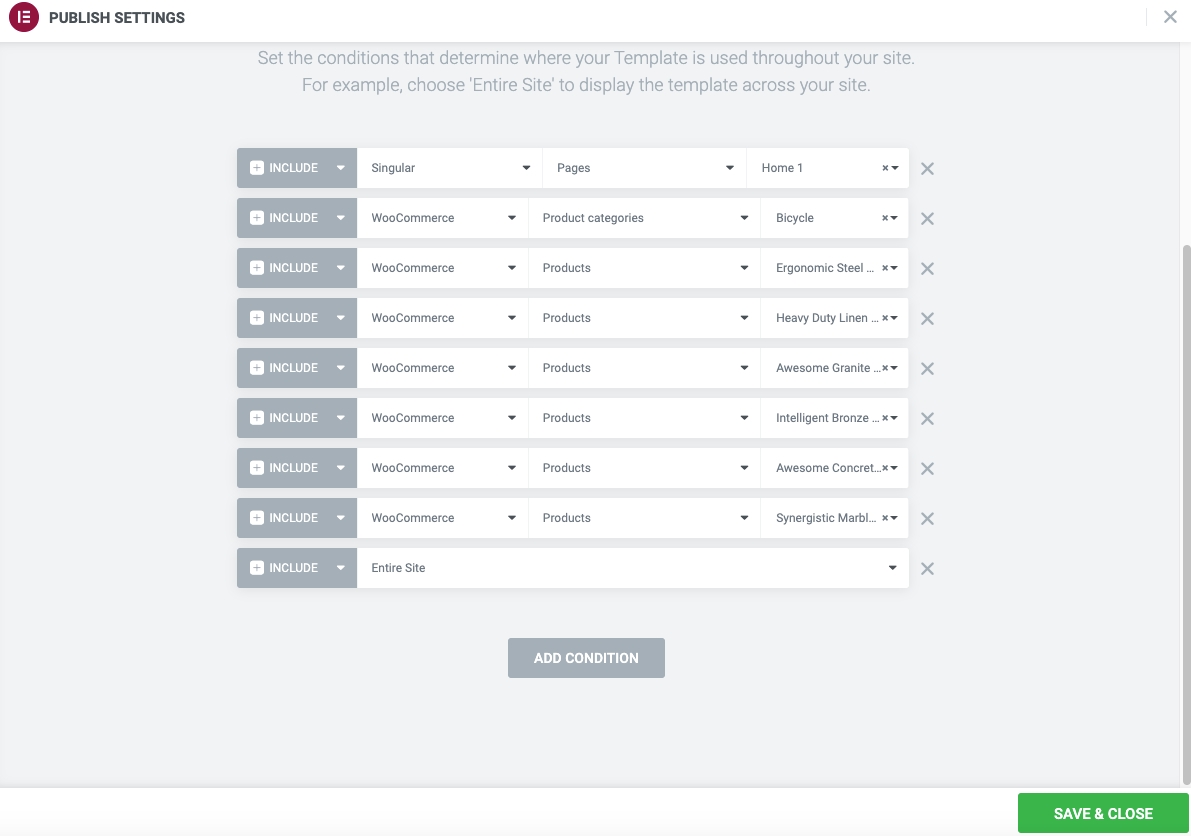Toggle Include/Exclude on the Singular row
The width and height of the screenshot is (1191, 836).
(297, 168)
